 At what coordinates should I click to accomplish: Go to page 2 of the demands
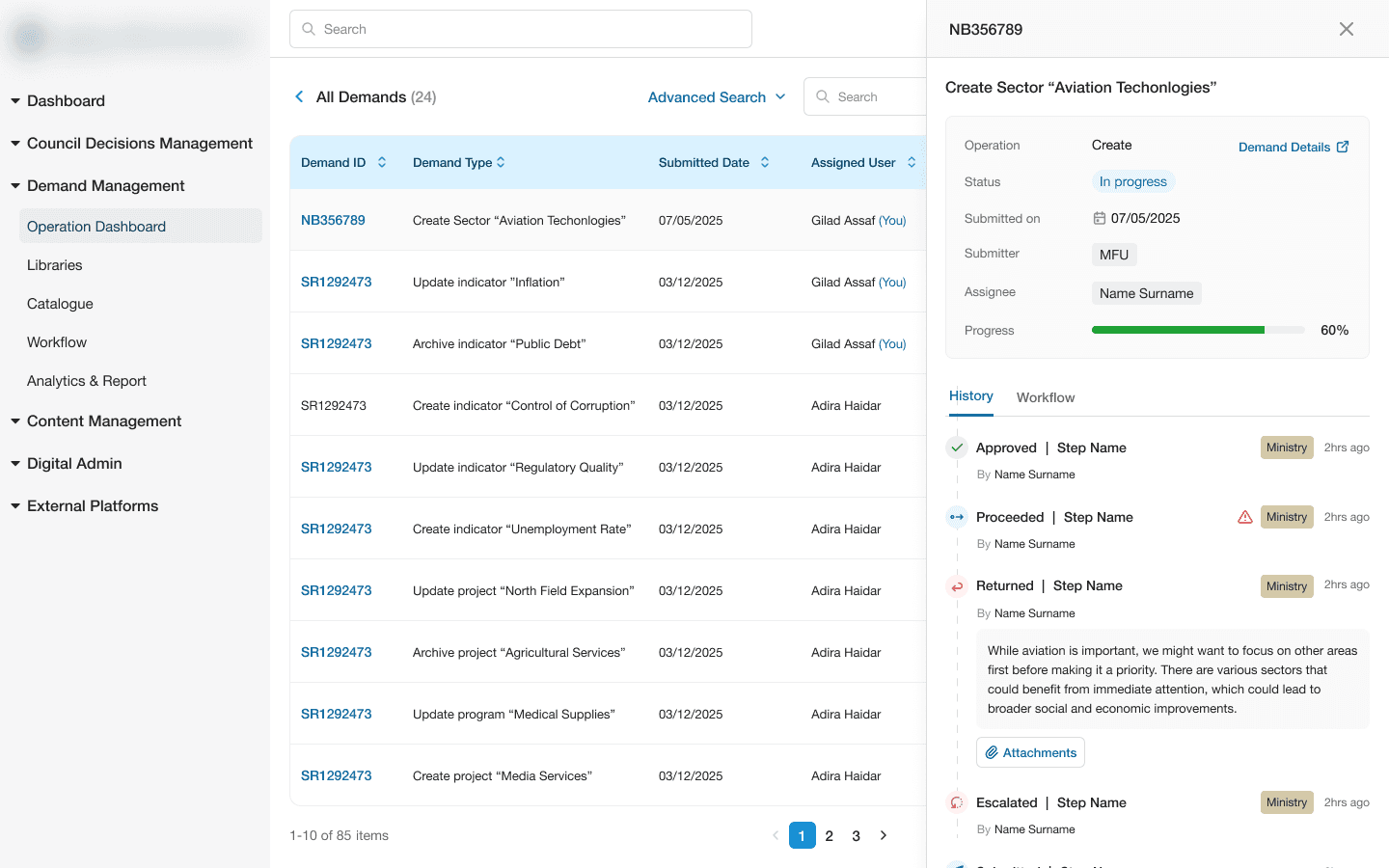point(829,835)
